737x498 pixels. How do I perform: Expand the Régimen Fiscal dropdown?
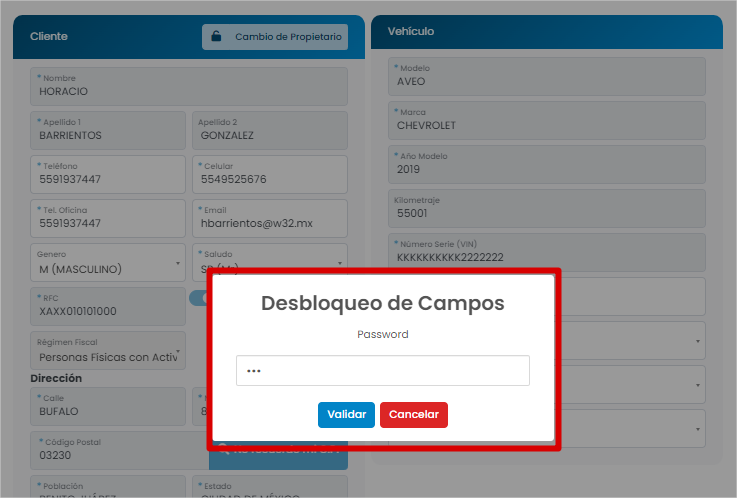pyautogui.click(x=108, y=350)
